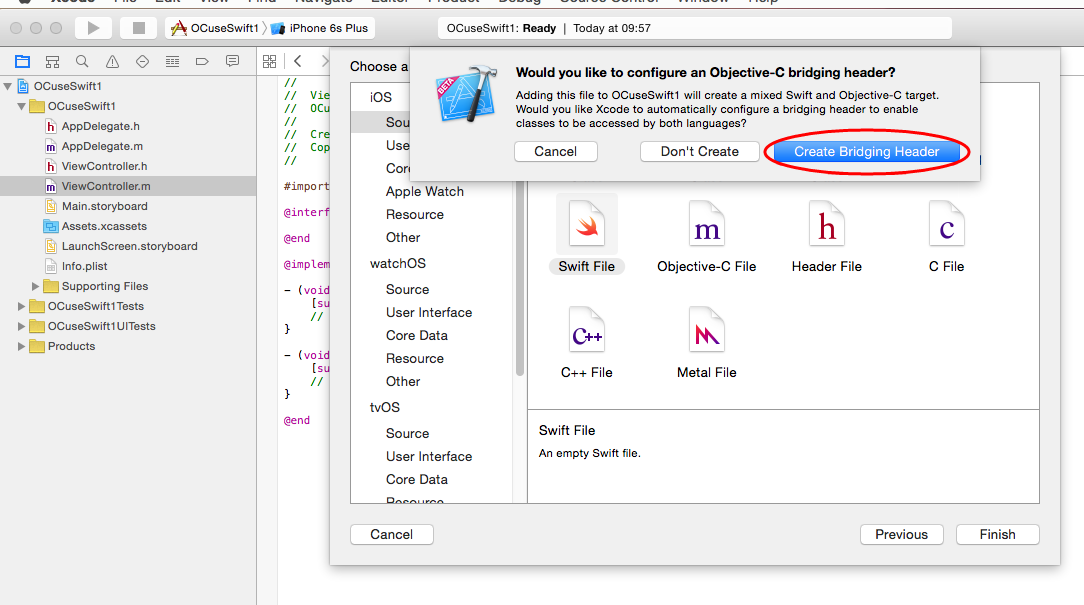Image resolution: width=1084 pixels, height=605 pixels.
Task: Click Create Bridging Header button
Action: [x=866, y=151]
